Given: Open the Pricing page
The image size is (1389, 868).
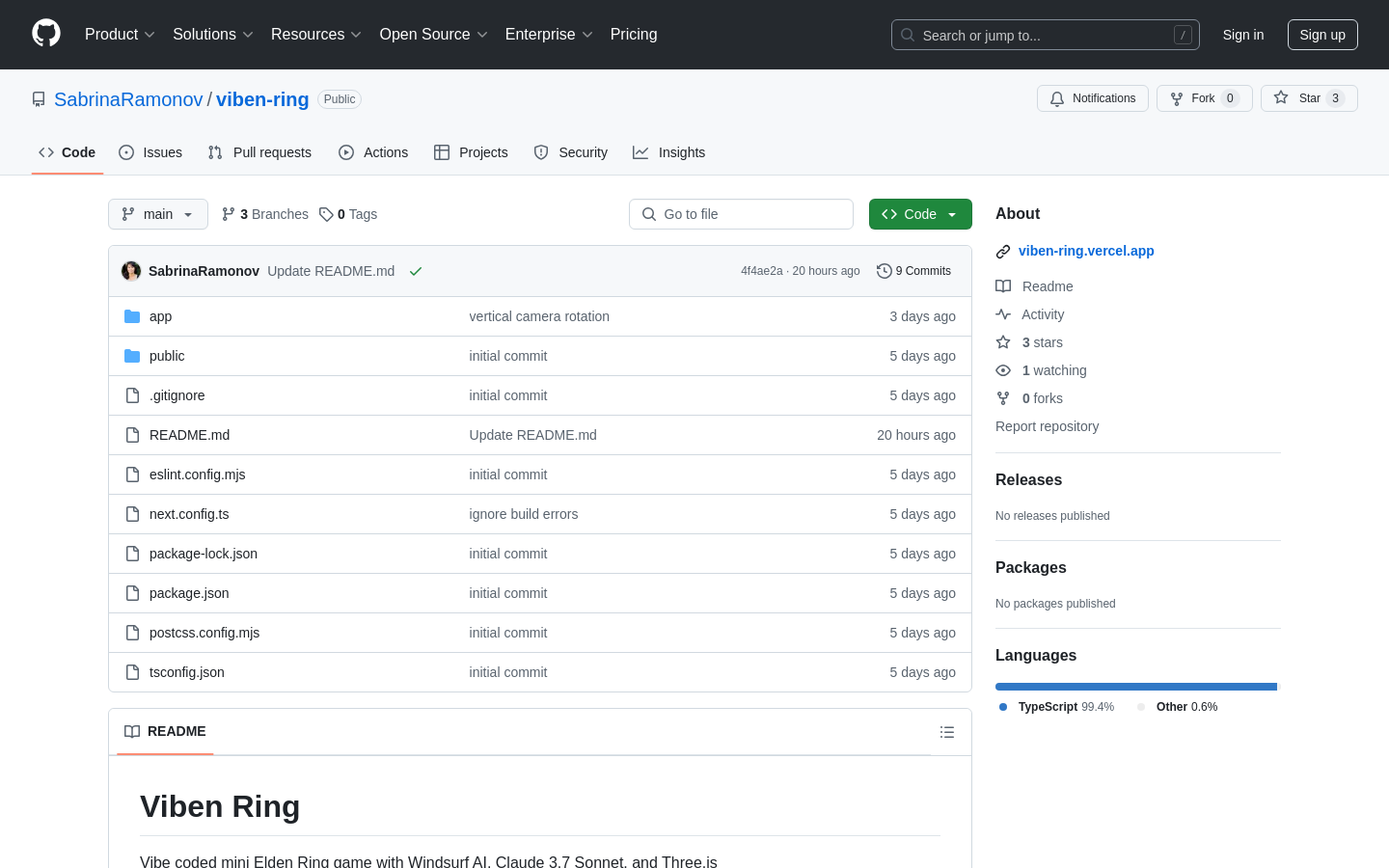Looking at the screenshot, I should pyautogui.click(x=634, y=35).
